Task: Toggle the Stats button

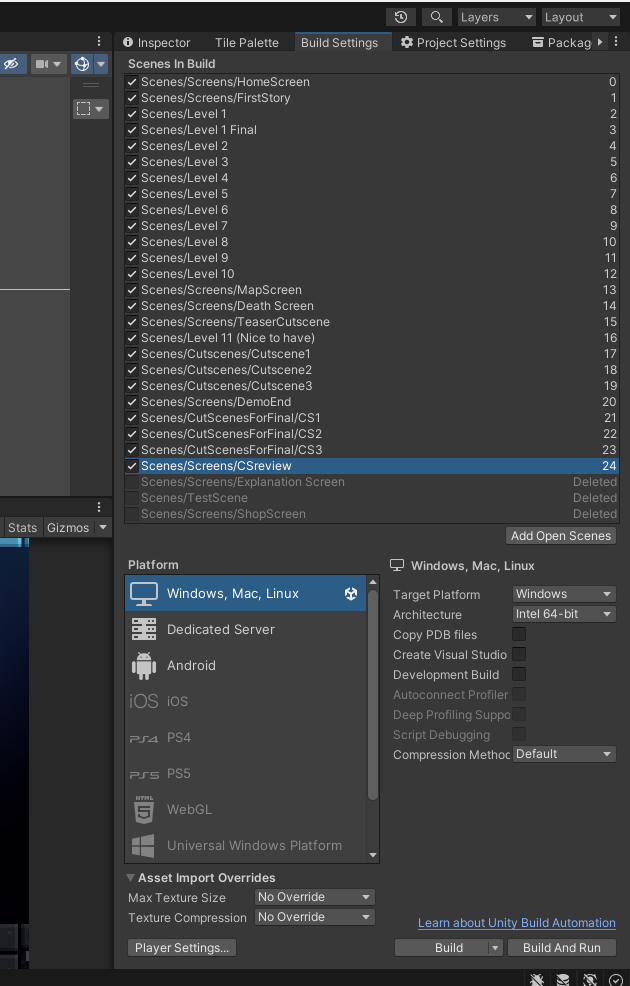Action: 23,528
